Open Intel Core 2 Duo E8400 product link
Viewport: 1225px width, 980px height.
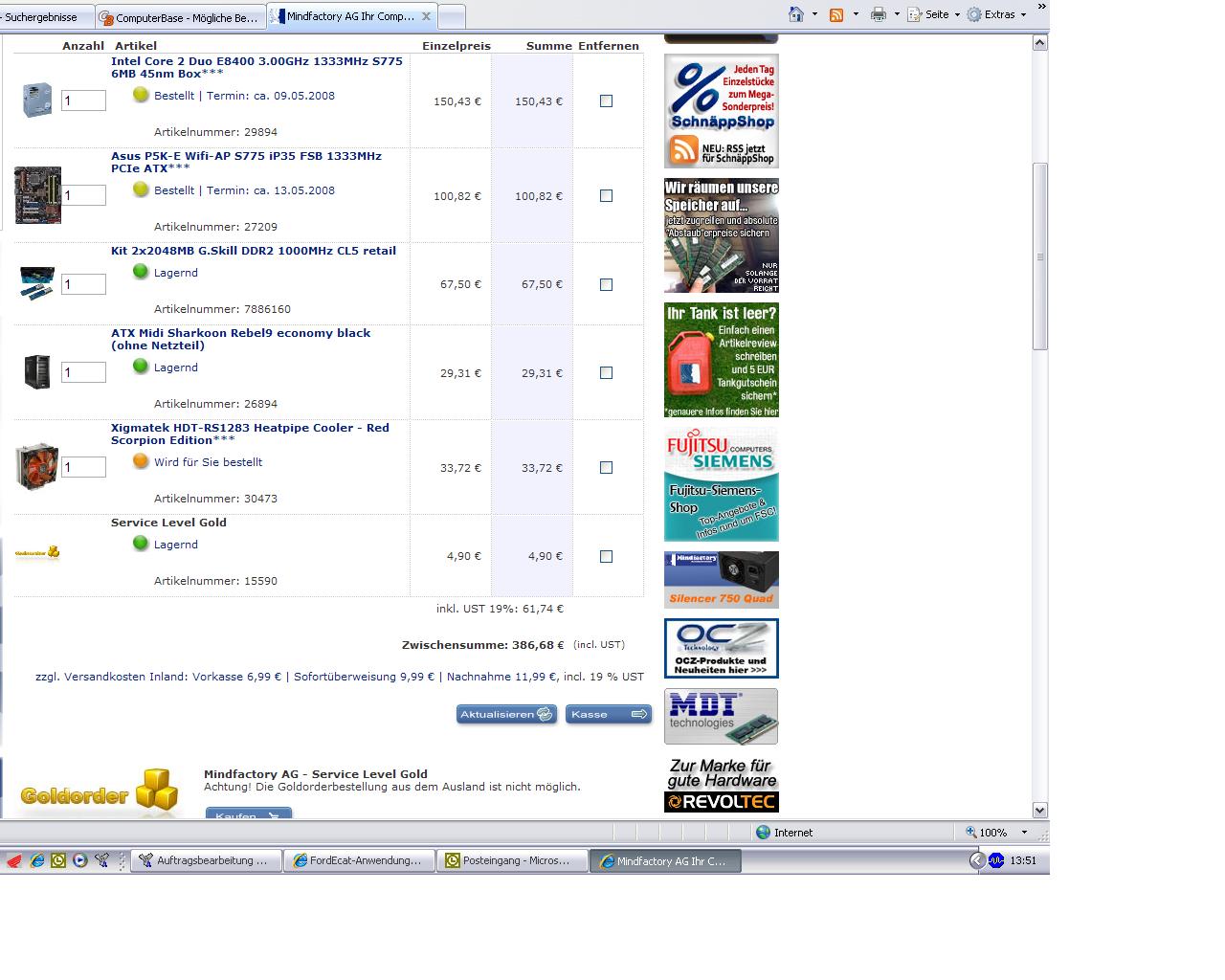256,67
